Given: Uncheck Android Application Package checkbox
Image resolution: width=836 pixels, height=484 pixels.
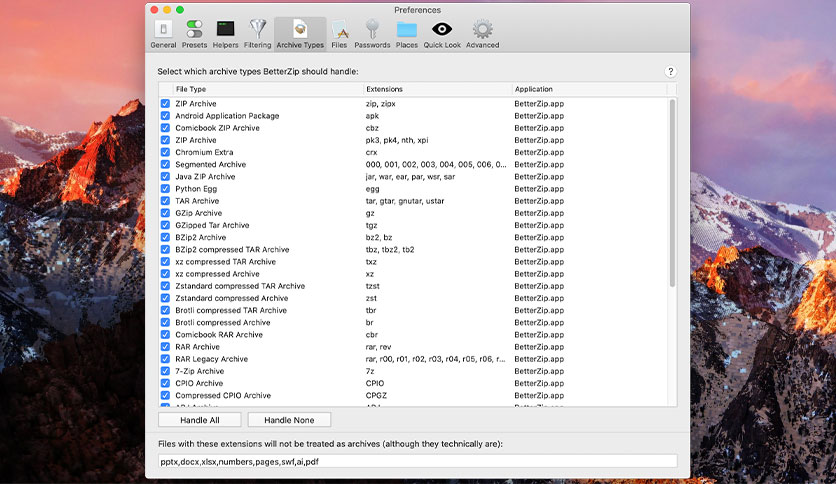Looking at the screenshot, I should 165,116.
